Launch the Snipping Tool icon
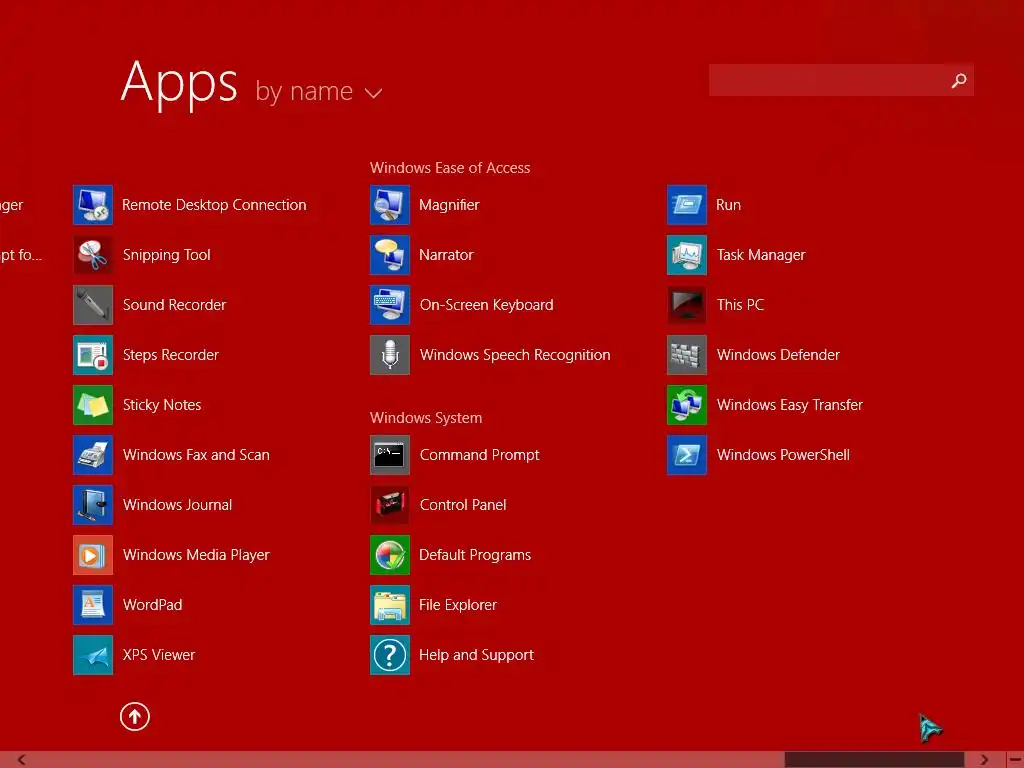Viewport: 1024px width, 768px height. tap(93, 255)
